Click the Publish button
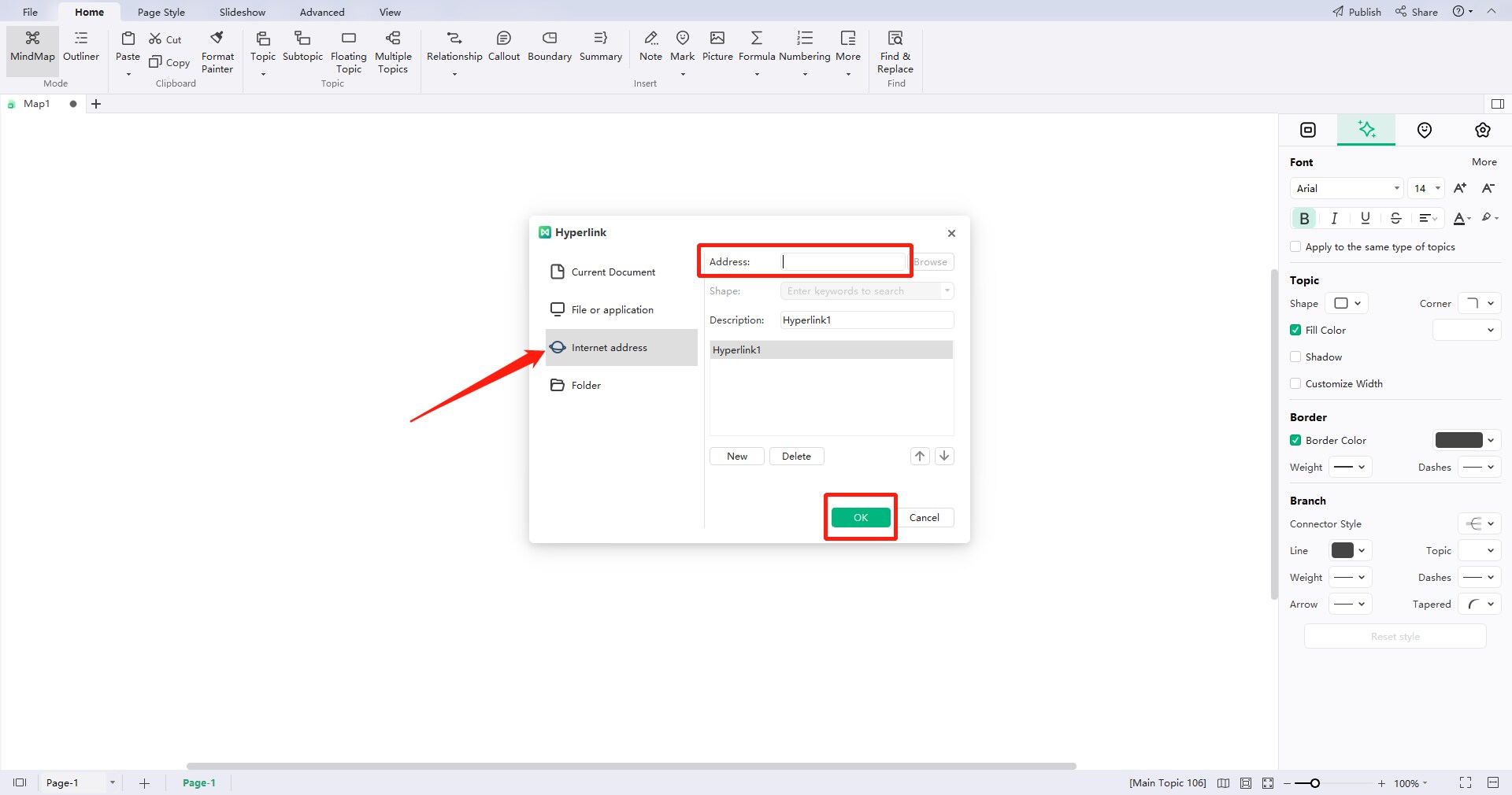The width and height of the screenshot is (1512, 795). (1357, 12)
